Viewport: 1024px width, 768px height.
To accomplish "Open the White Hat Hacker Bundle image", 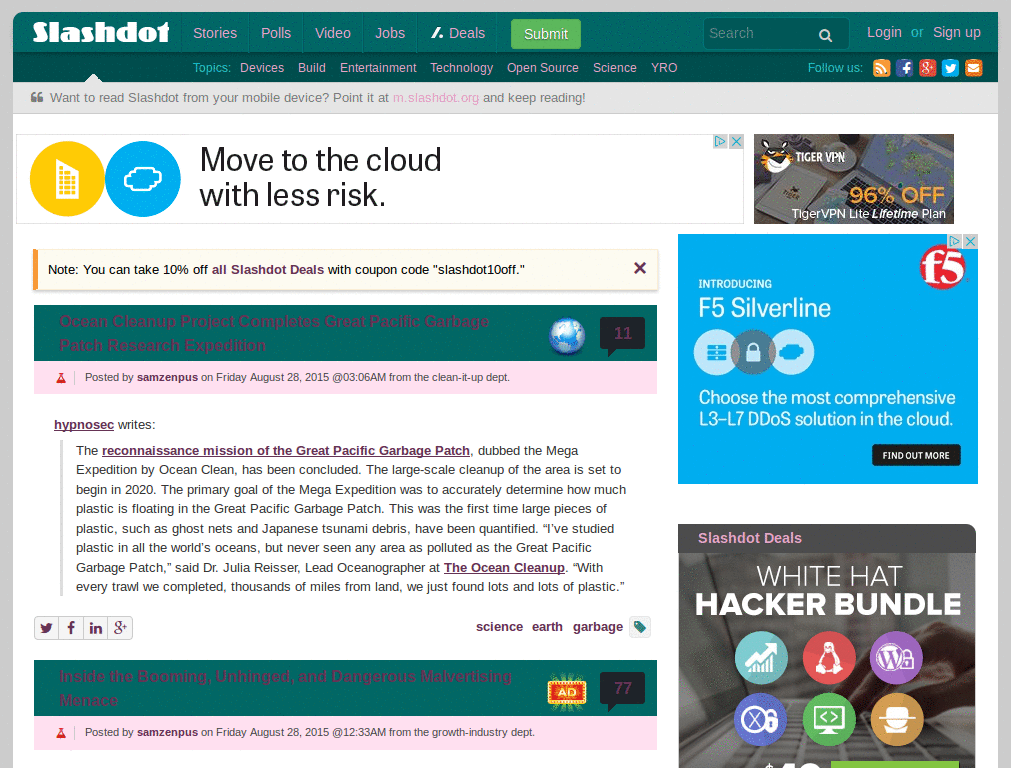I will coord(827,660).
